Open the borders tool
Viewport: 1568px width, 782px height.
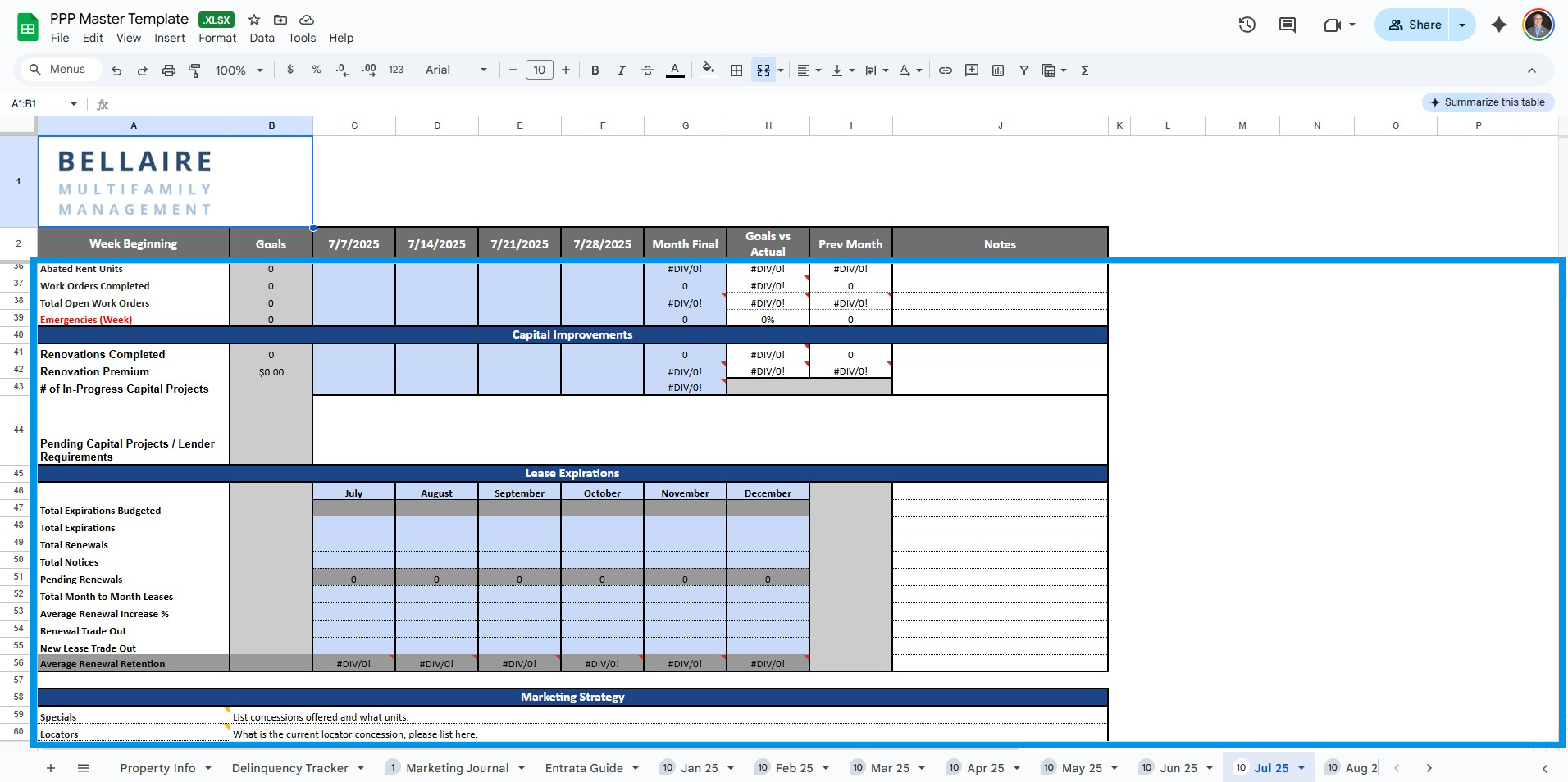click(x=736, y=70)
